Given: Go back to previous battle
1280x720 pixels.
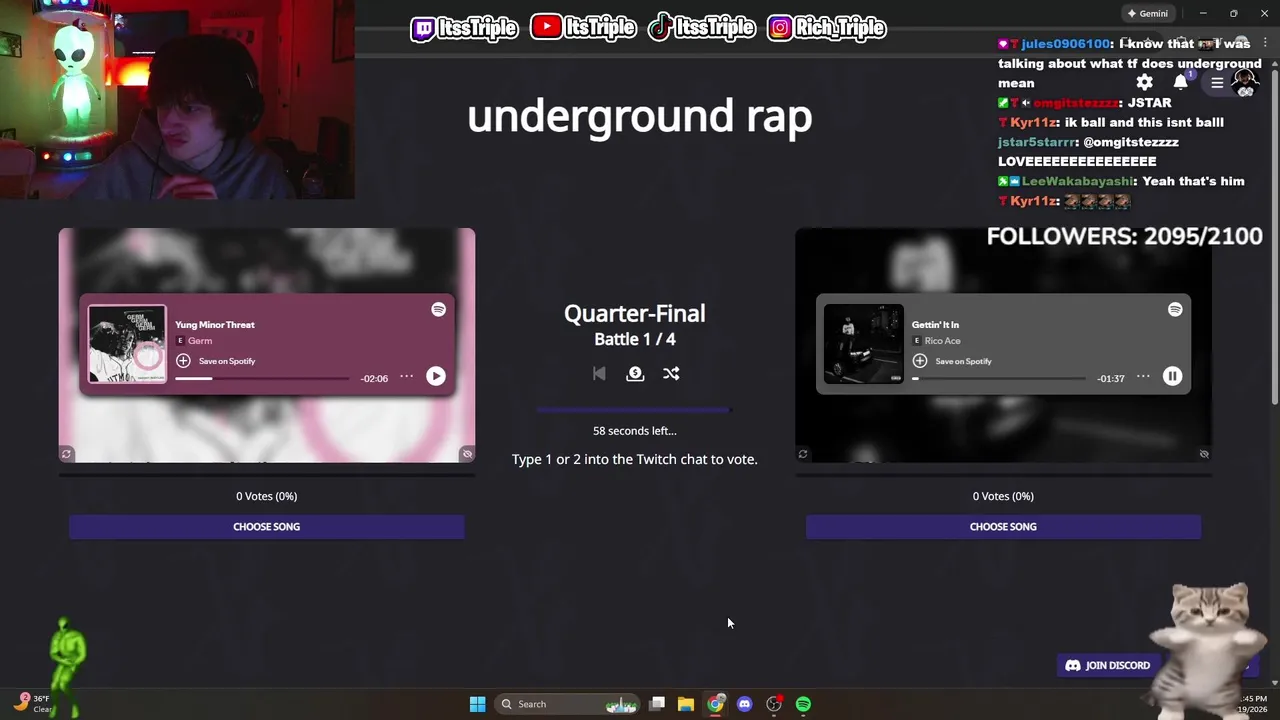Looking at the screenshot, I should [x=599, y=373].
